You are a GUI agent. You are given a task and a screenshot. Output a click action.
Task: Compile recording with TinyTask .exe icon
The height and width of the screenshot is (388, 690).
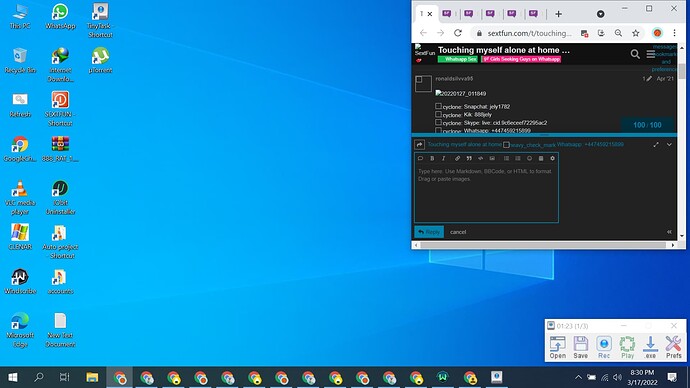650,347
